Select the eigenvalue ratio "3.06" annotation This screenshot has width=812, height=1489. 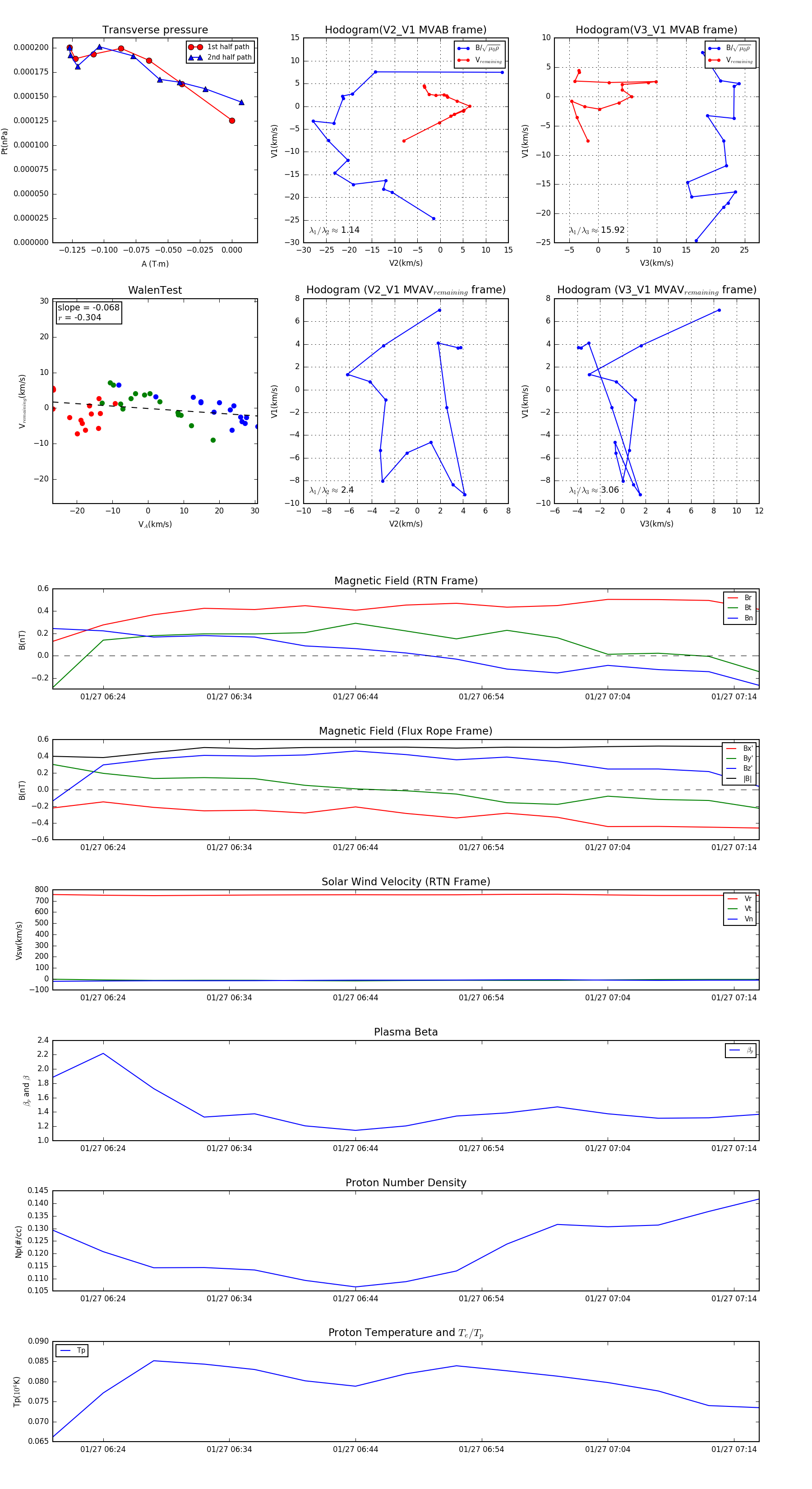(x=594, y=490)
